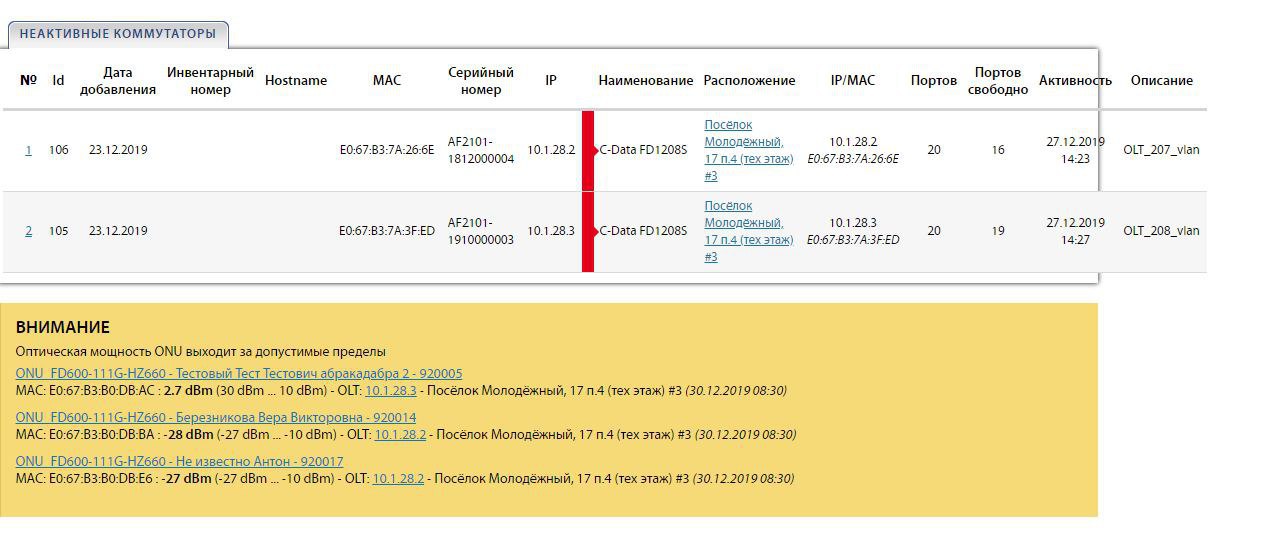Select serial number AF2101-1910000003
The height and width of the screenshot is (541, 1275).
point(481,231)
